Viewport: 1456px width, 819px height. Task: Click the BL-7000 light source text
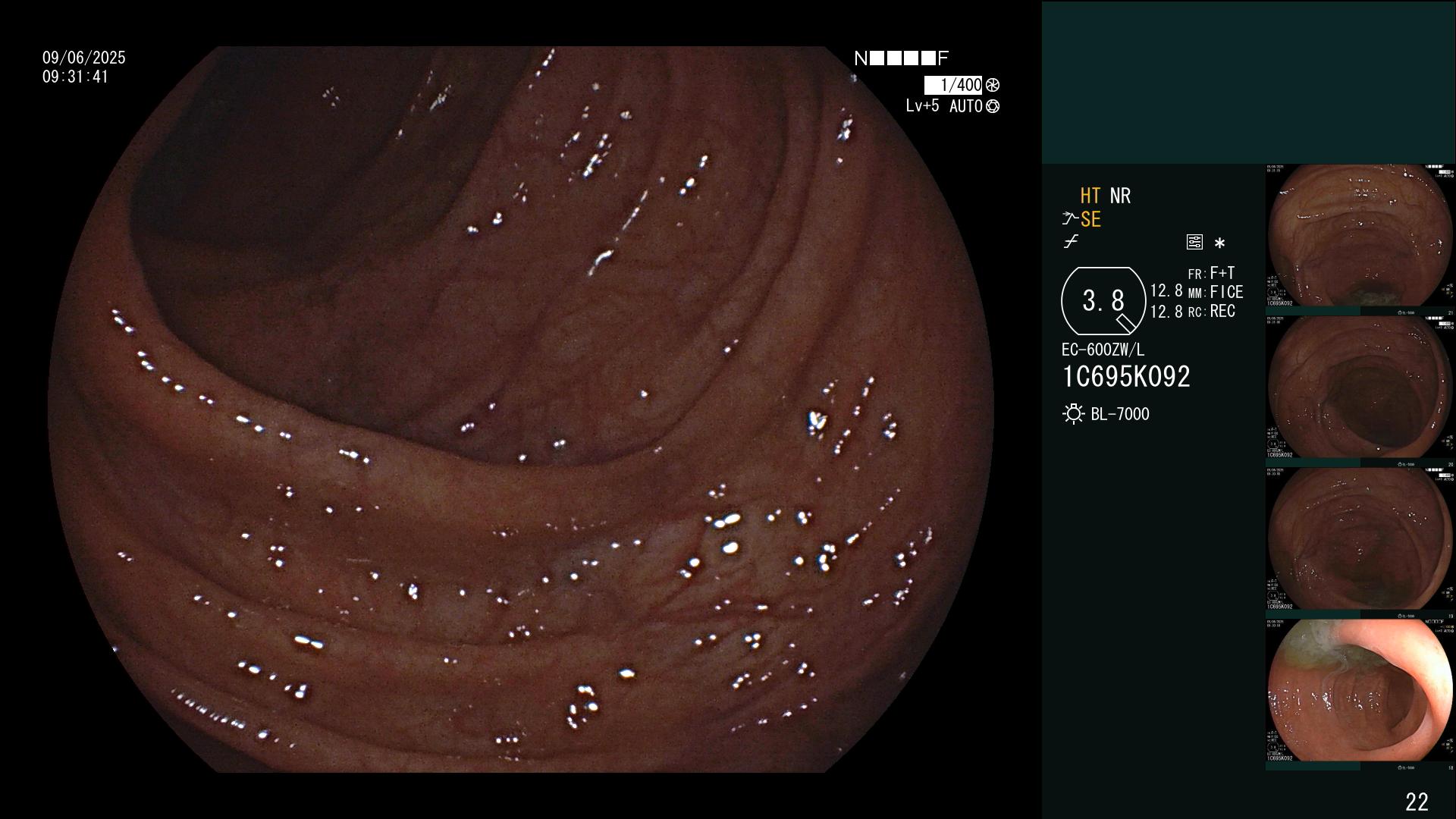click(x=1120, y=414)
